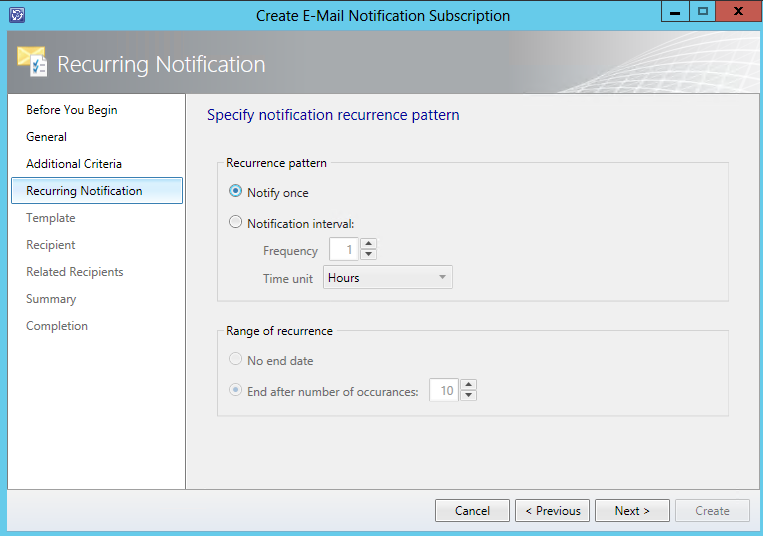Open the Template step
The height and width of the screenshot is (536, 763).
(x=51, y=218)
